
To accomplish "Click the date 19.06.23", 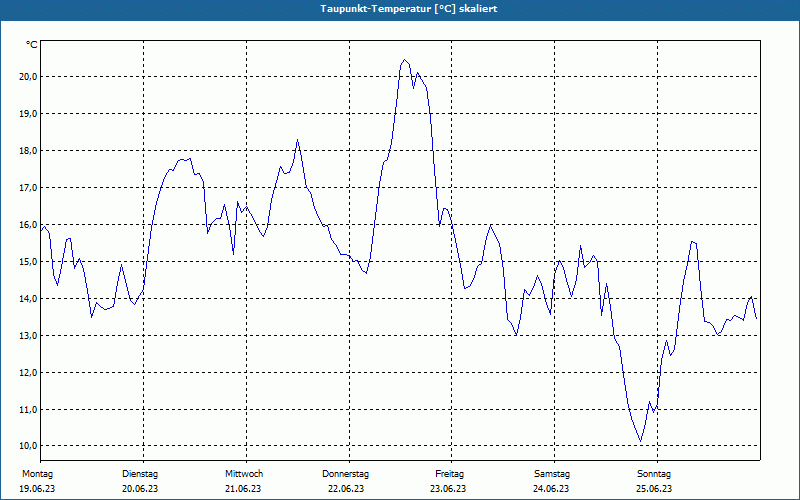I will pos(37,489).
